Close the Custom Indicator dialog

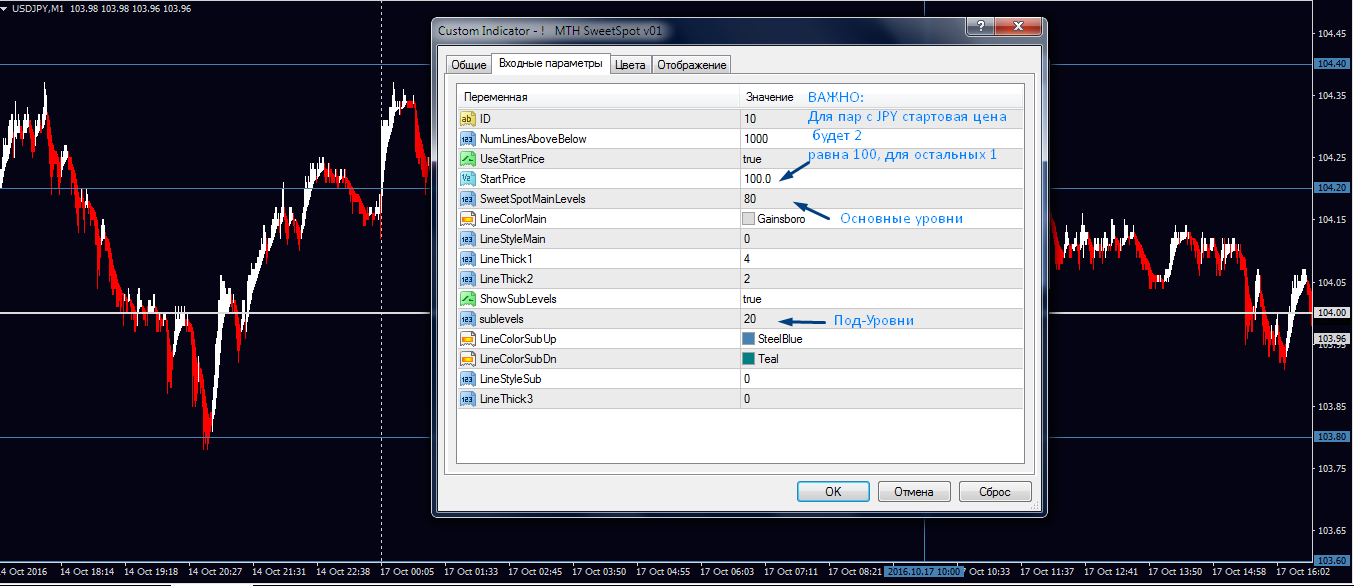(1018, 27)
